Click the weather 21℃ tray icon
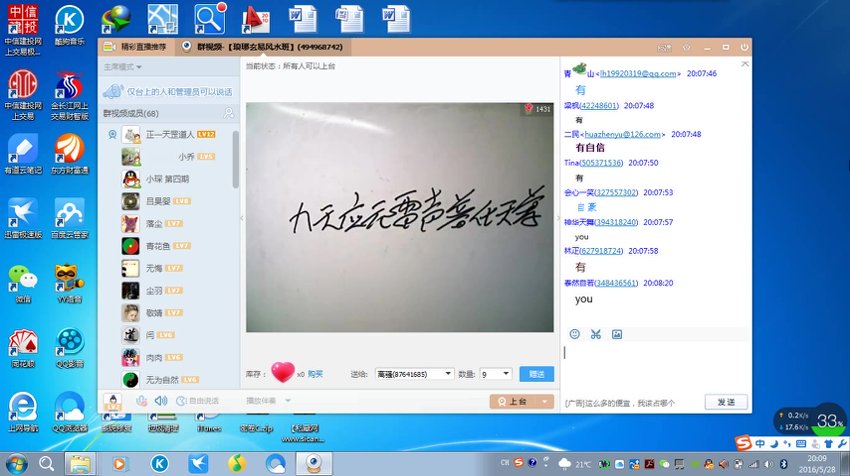The image size is (850, 476). [575, 464]
